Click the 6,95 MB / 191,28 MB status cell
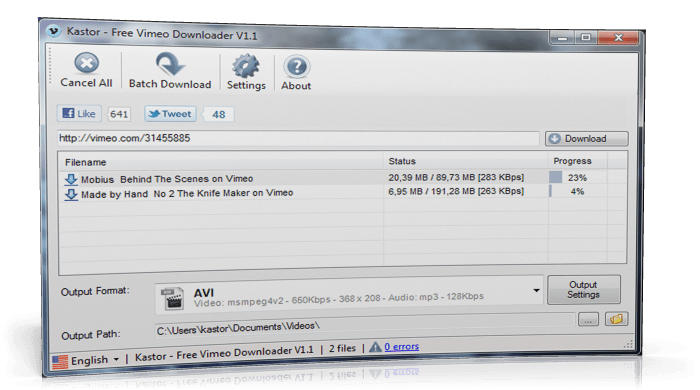The width and height of the screenshot is (700, 390). (456, 191)
